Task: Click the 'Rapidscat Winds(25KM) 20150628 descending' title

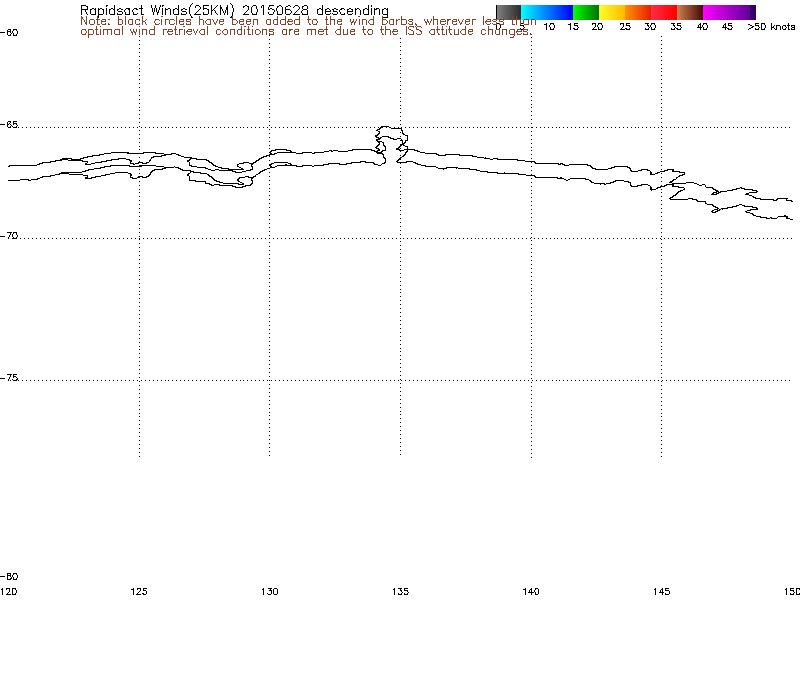Action: pyautogui.click(x=234, y=10)
